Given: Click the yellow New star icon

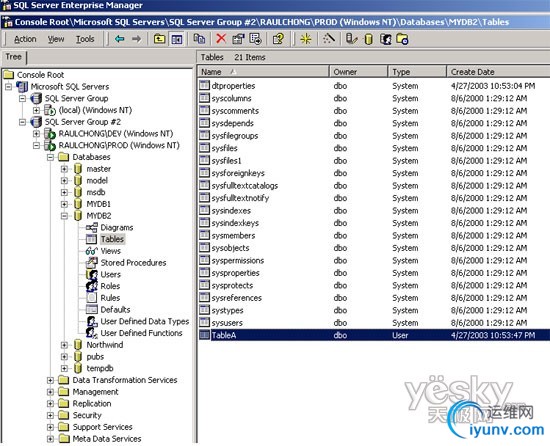Looking at the screenshot, I should pos(306,39).
